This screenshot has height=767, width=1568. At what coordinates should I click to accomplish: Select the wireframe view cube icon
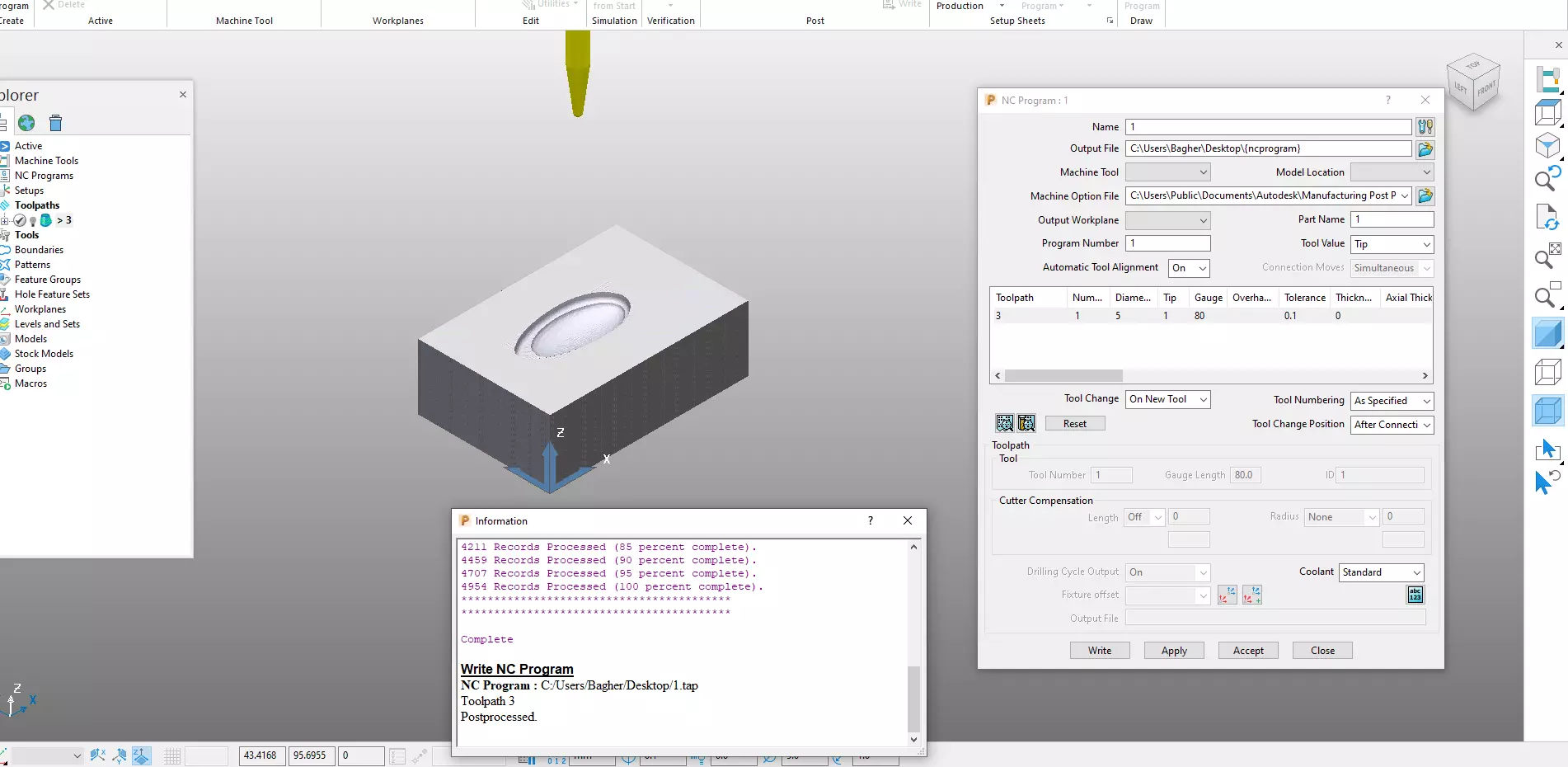tap(1547, 372)
